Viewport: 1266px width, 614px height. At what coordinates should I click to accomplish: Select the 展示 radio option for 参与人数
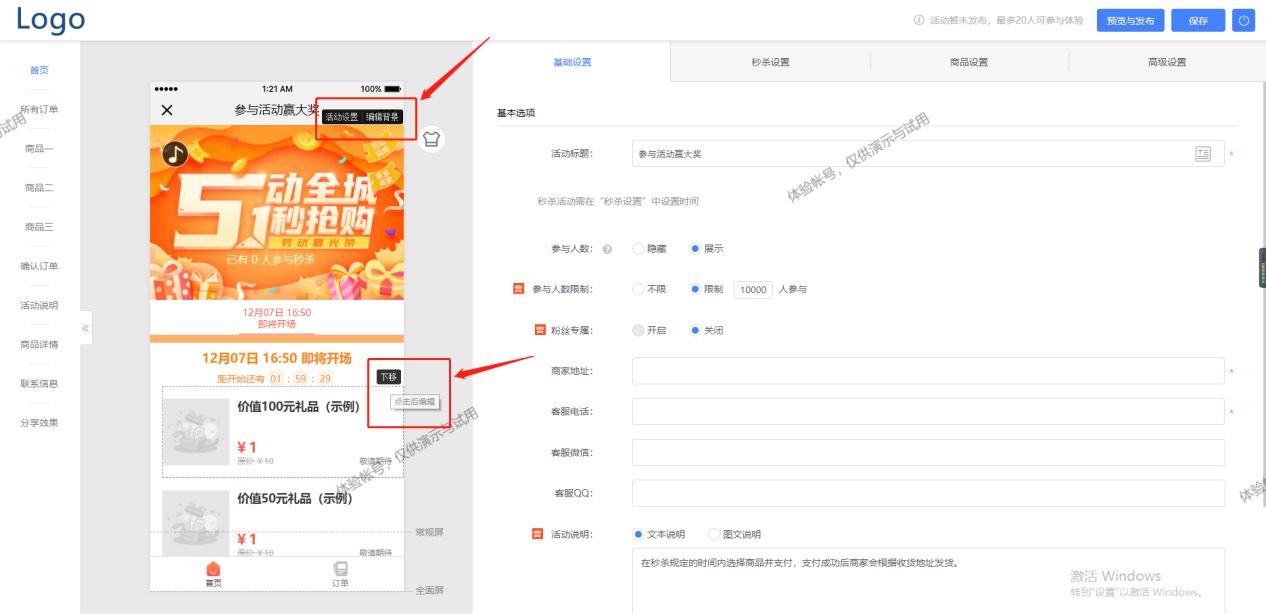(693, 248)
